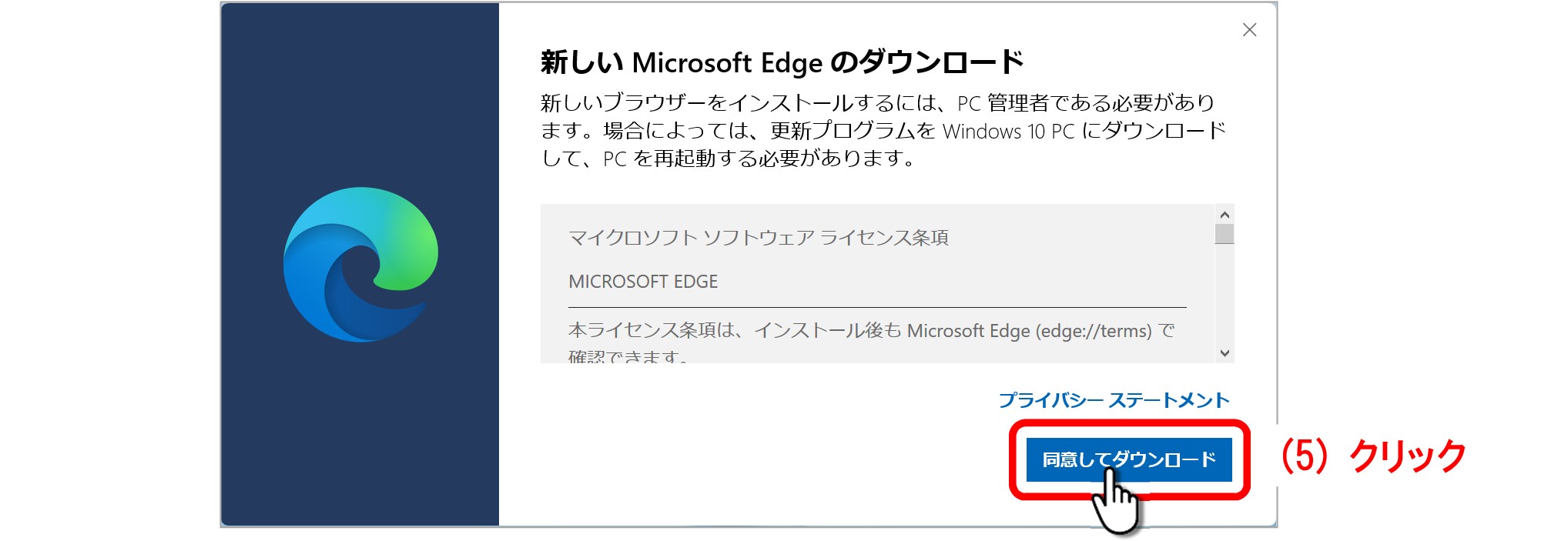Click the license box scroll-down arrow

pyautogui.click(x=1225, y=353)
